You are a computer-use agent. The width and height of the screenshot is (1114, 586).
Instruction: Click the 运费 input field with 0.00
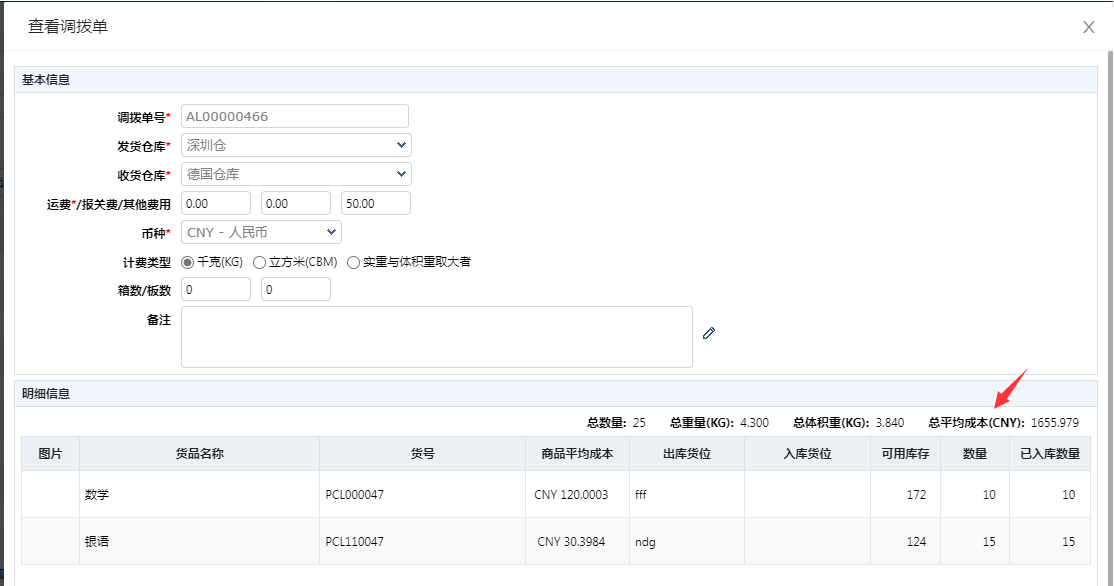click(216, 203)
